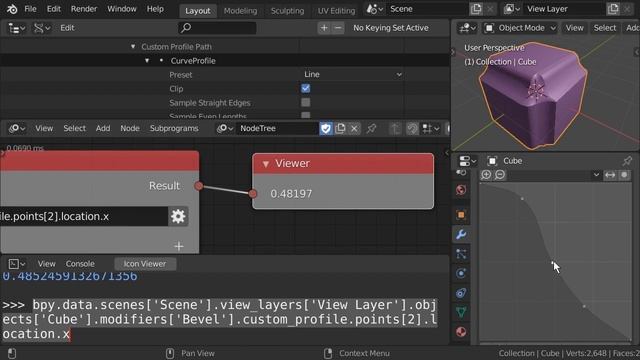This screenshot has width=640, height=360.
Task: Click the new view layer icon
Action: 613,9
